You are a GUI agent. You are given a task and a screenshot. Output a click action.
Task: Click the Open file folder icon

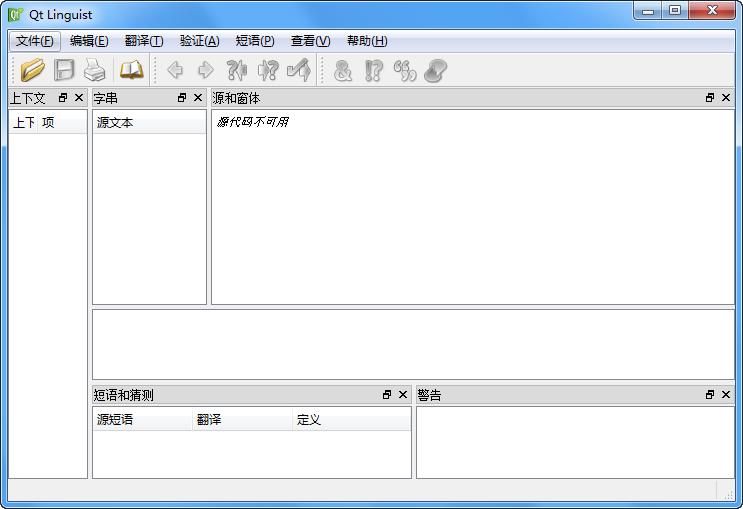[33, 70]
